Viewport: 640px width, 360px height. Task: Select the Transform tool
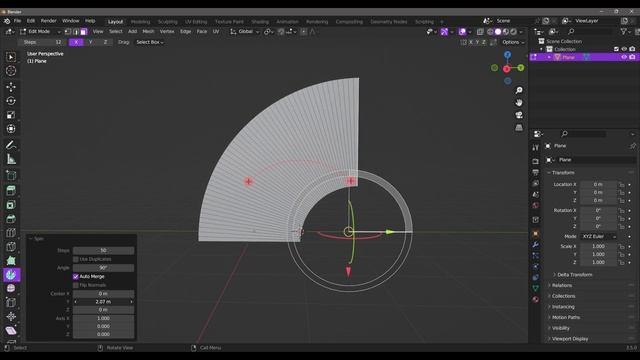pyautogui.click(x=11, y=129)
